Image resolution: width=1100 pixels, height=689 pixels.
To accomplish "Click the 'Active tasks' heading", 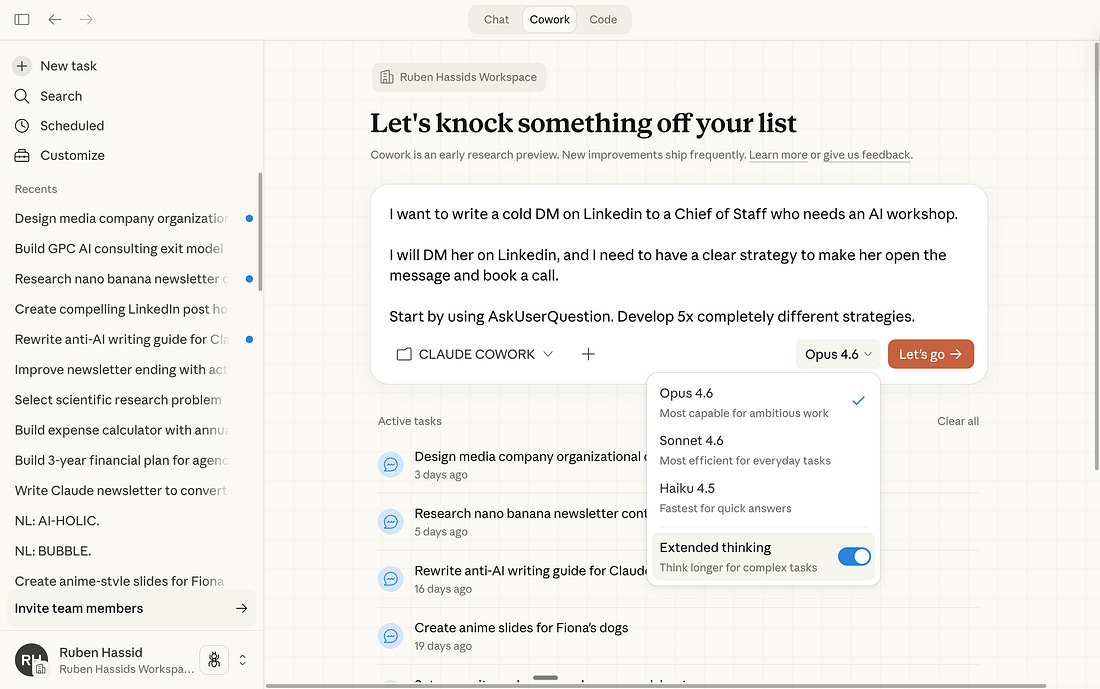I will [x=410, y=421].
